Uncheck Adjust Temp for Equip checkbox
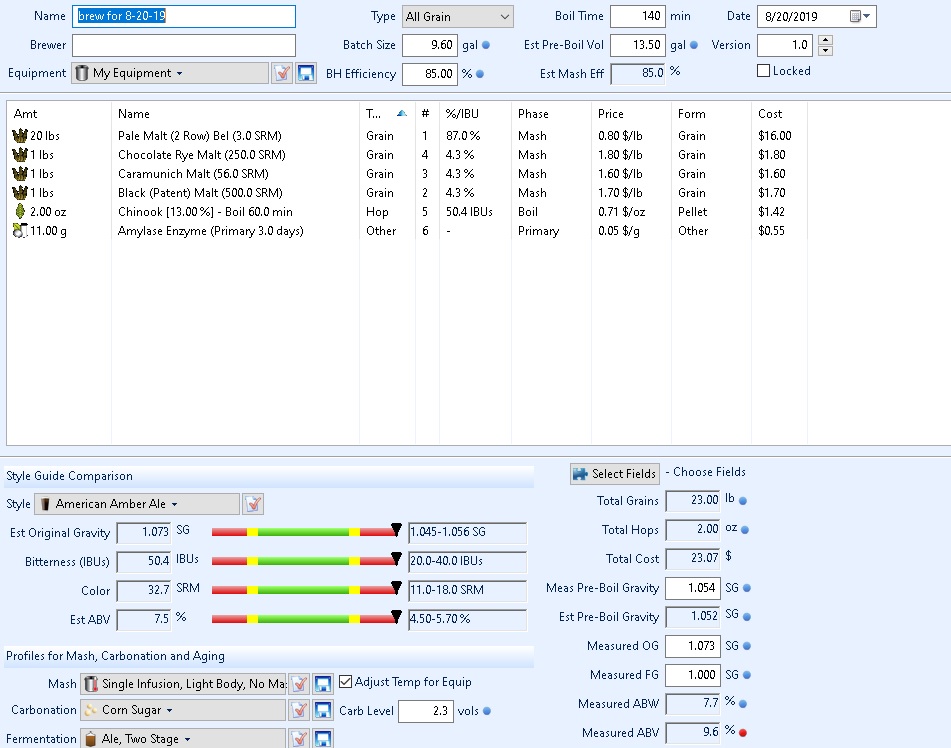Image resolution: width=951 pixels, height=748 pixels. pos(345,681)
